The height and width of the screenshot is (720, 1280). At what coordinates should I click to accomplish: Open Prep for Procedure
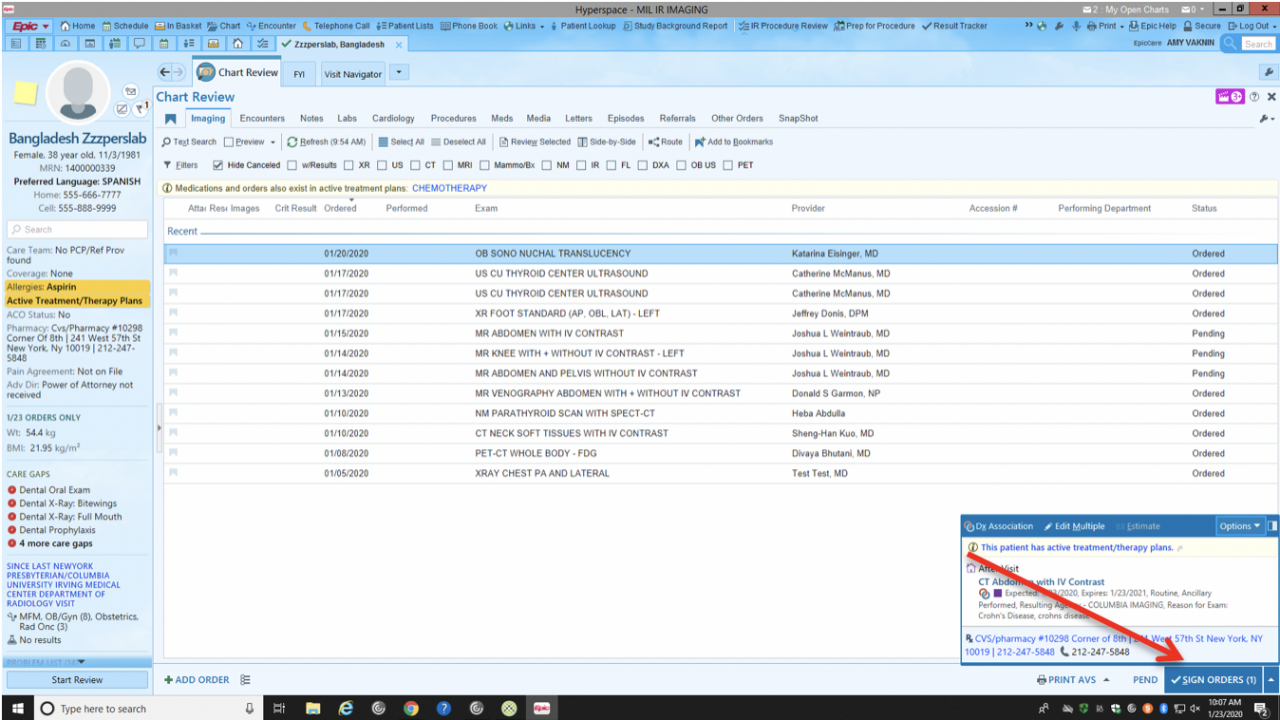(875, 26)
